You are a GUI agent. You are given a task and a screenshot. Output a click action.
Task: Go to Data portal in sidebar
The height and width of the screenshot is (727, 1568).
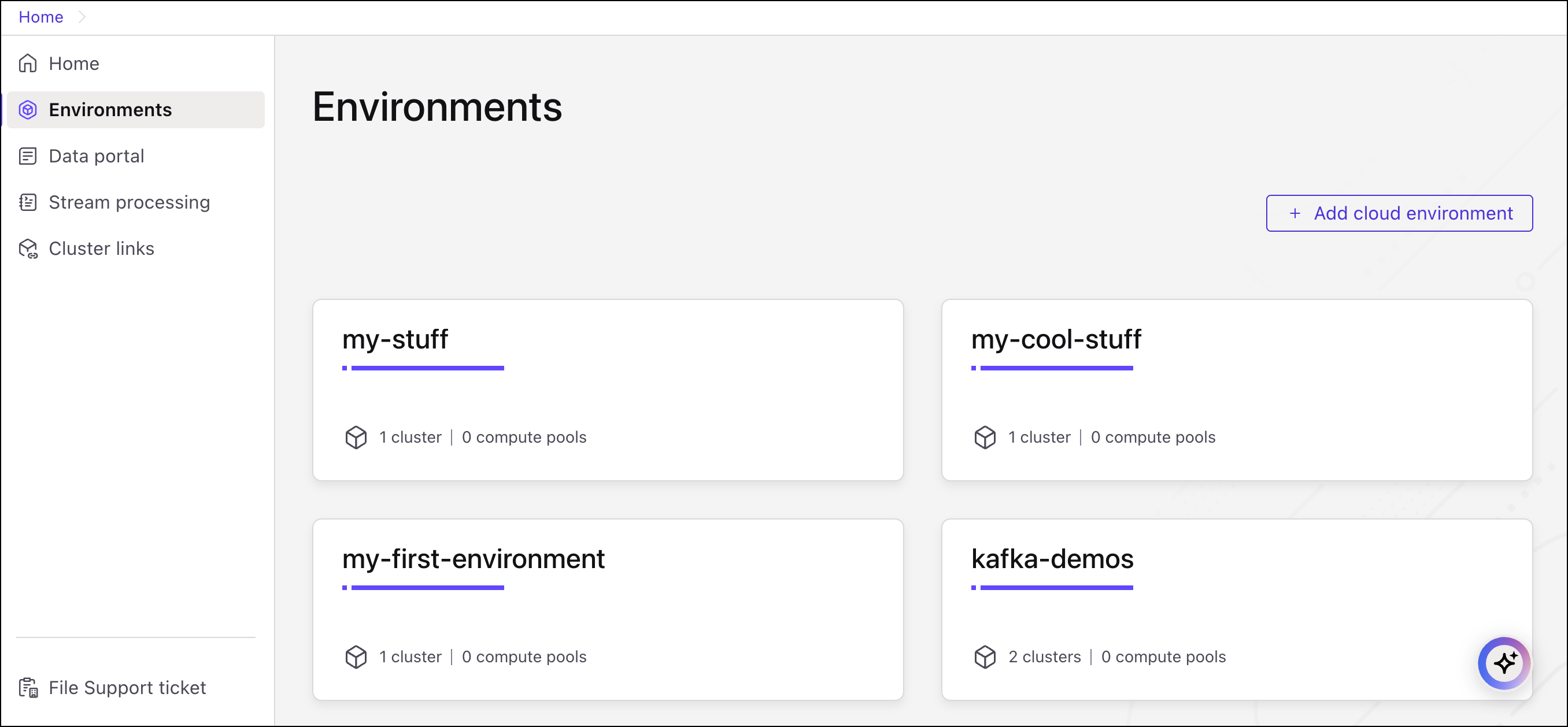pos(96,155)
